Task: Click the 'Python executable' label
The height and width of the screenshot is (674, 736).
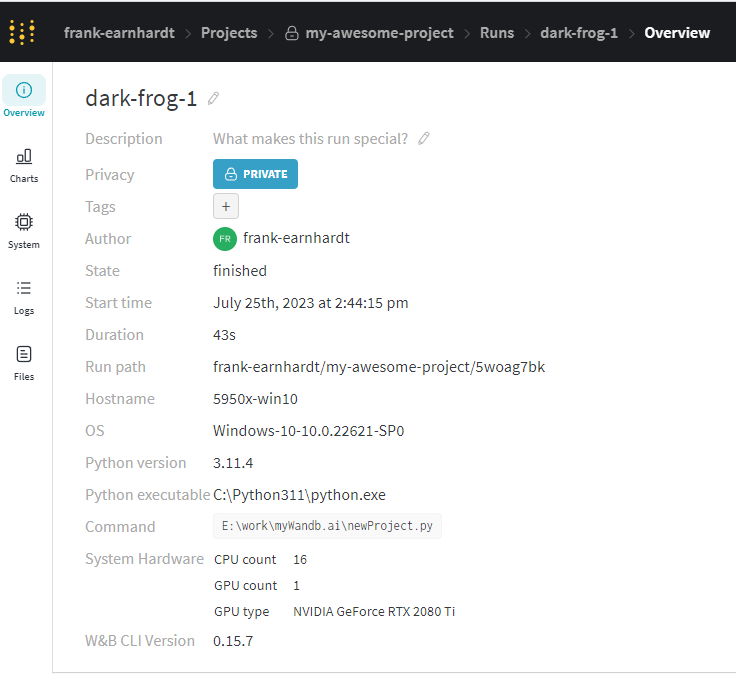Action: coord(147,495)
